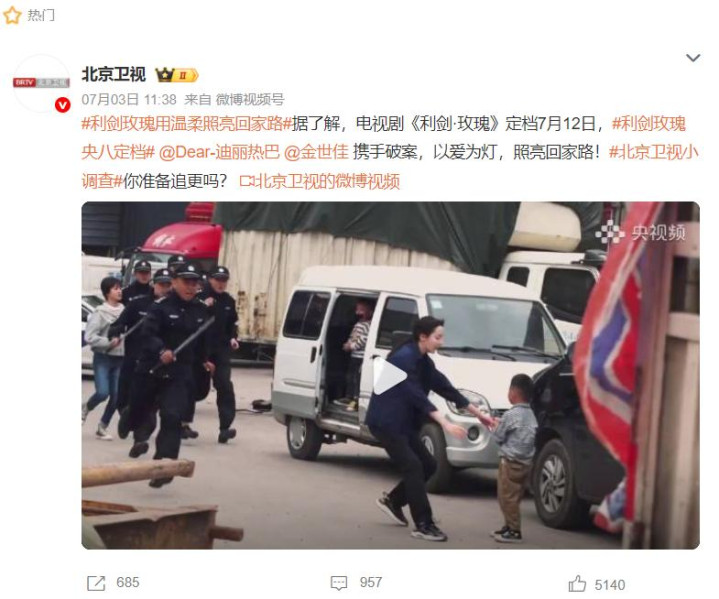Screen dimensions: 719x599
Task: Open the 北京卫视 account name link
Action: coord(114,74)
